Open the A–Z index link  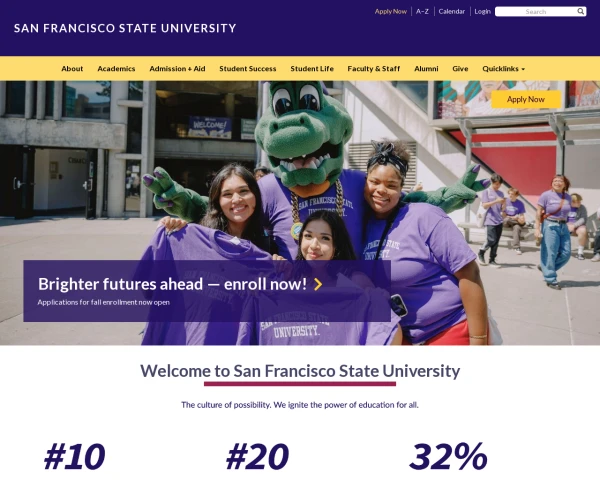[422, 12]
